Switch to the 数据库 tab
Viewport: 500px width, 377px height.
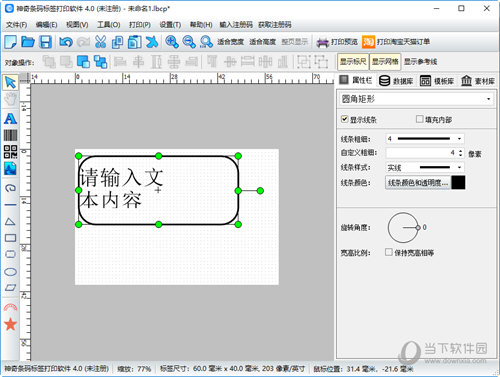396,81
